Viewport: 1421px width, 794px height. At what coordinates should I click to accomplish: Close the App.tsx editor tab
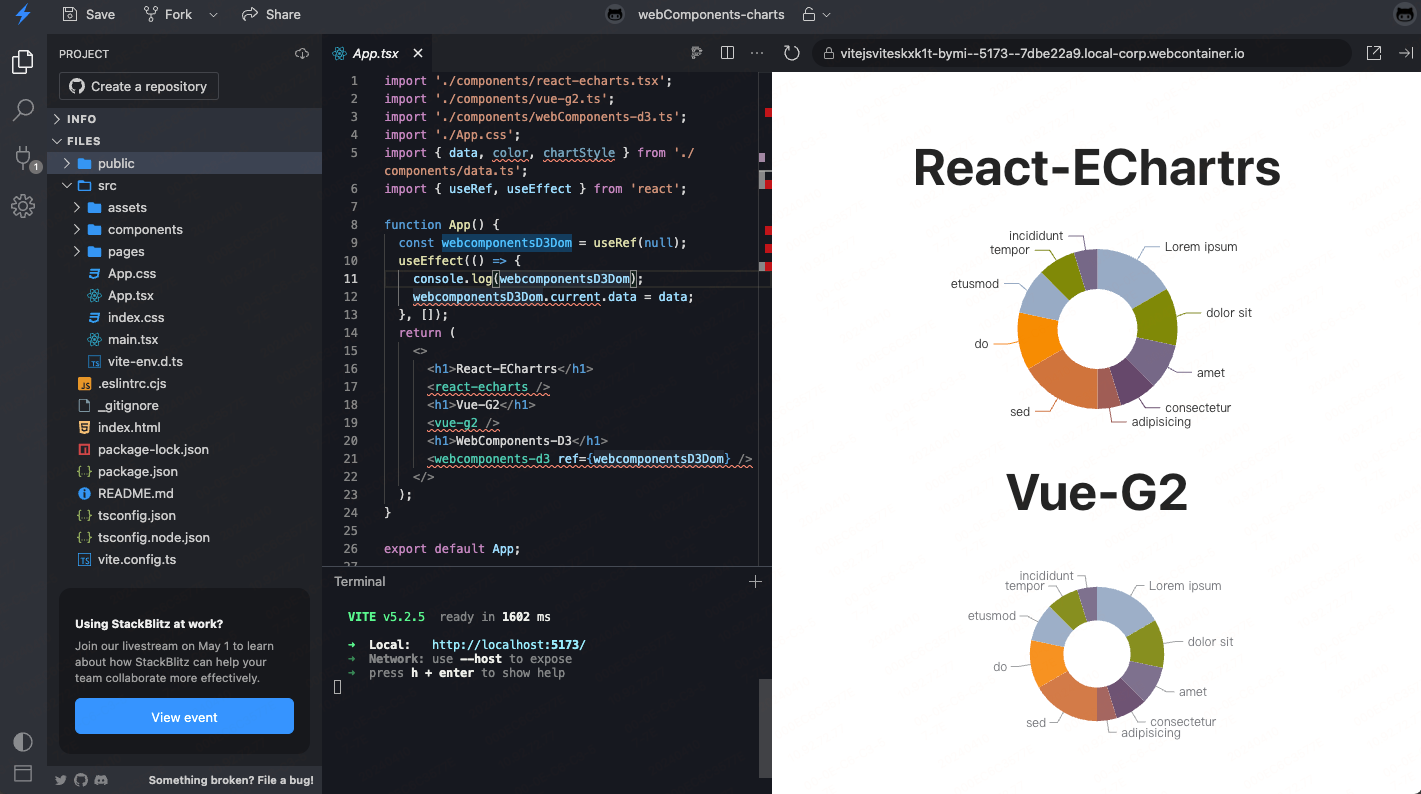coord(418,54)
